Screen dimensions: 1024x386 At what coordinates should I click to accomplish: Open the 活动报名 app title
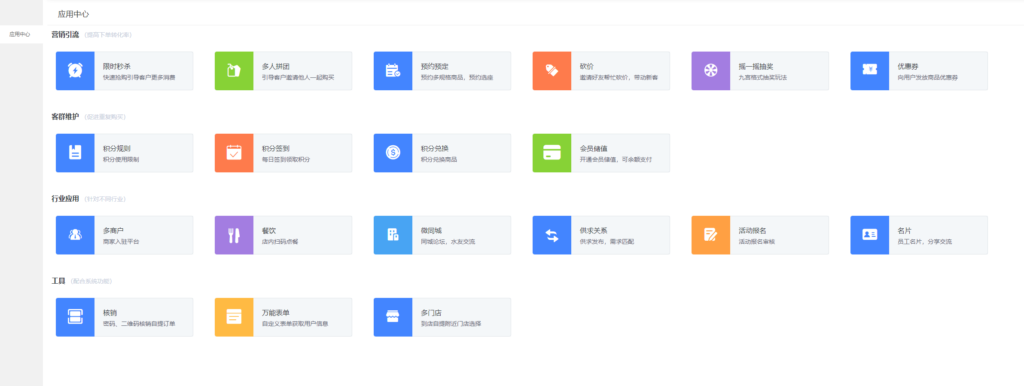click(x=752, y=231)
